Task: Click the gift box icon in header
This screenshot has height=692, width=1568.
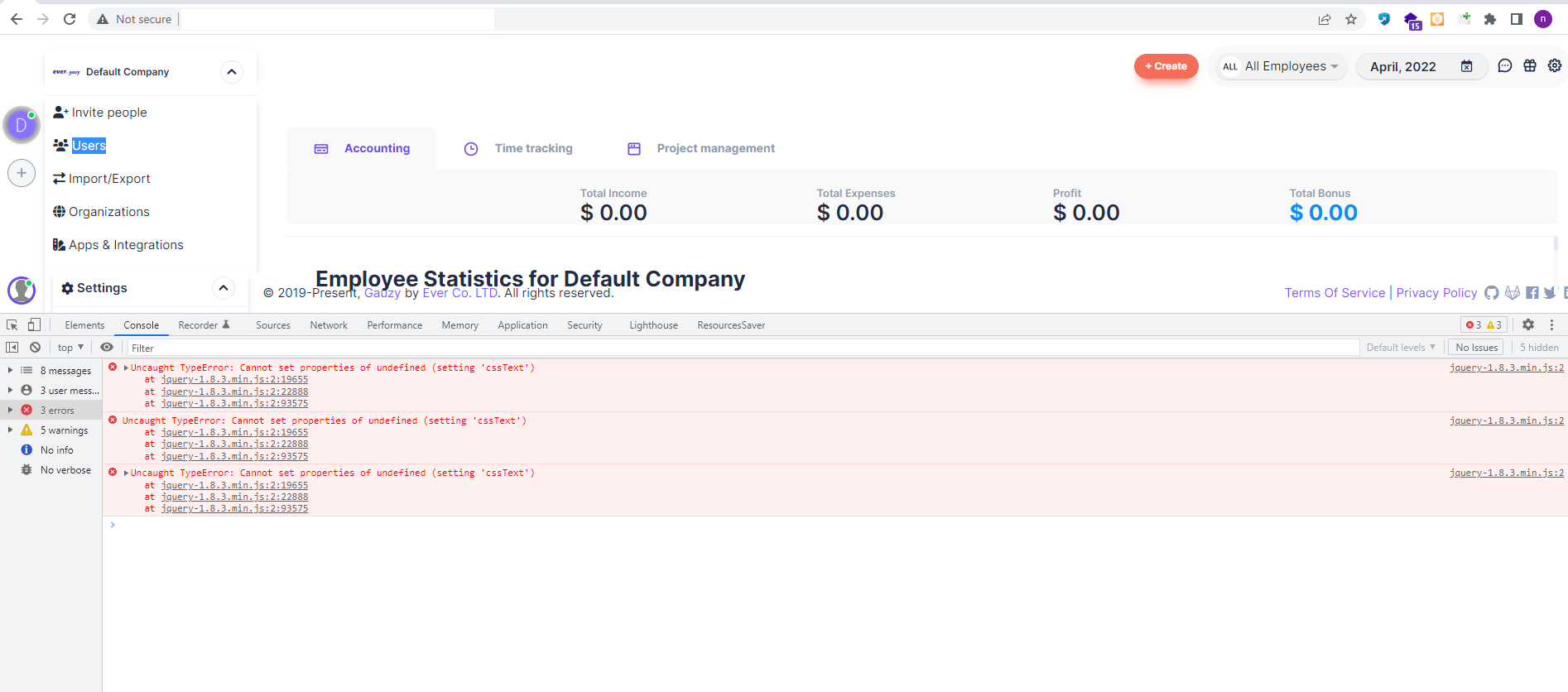Action: (1530, 66)
